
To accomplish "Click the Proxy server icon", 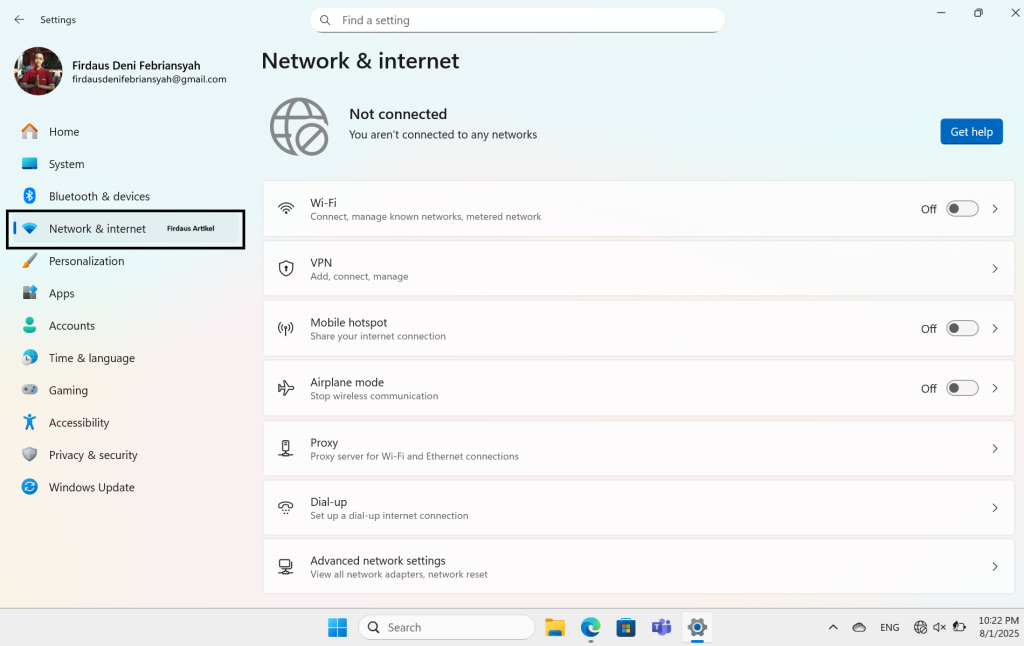I will pos(286,448).
